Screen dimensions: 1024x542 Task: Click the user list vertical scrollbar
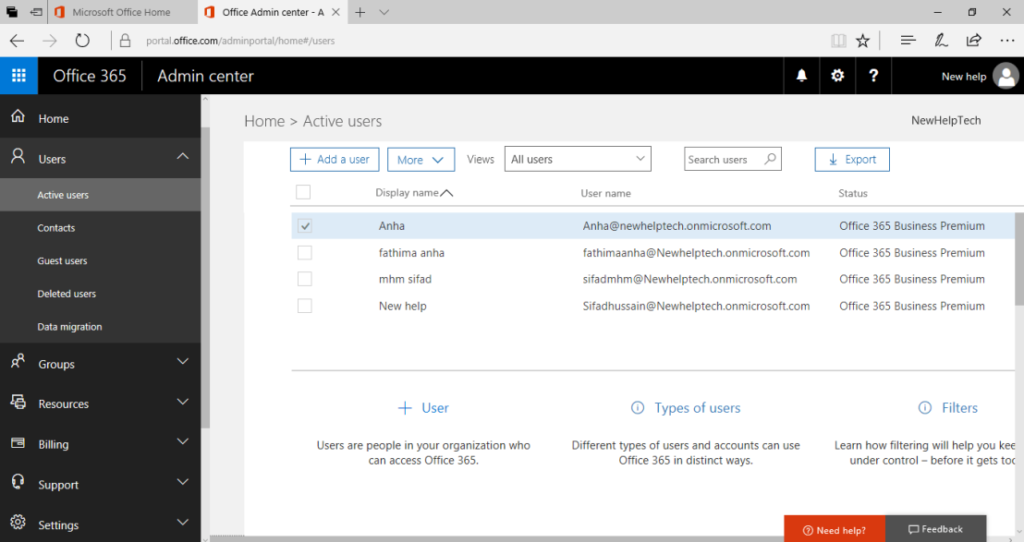[1019, 259]
